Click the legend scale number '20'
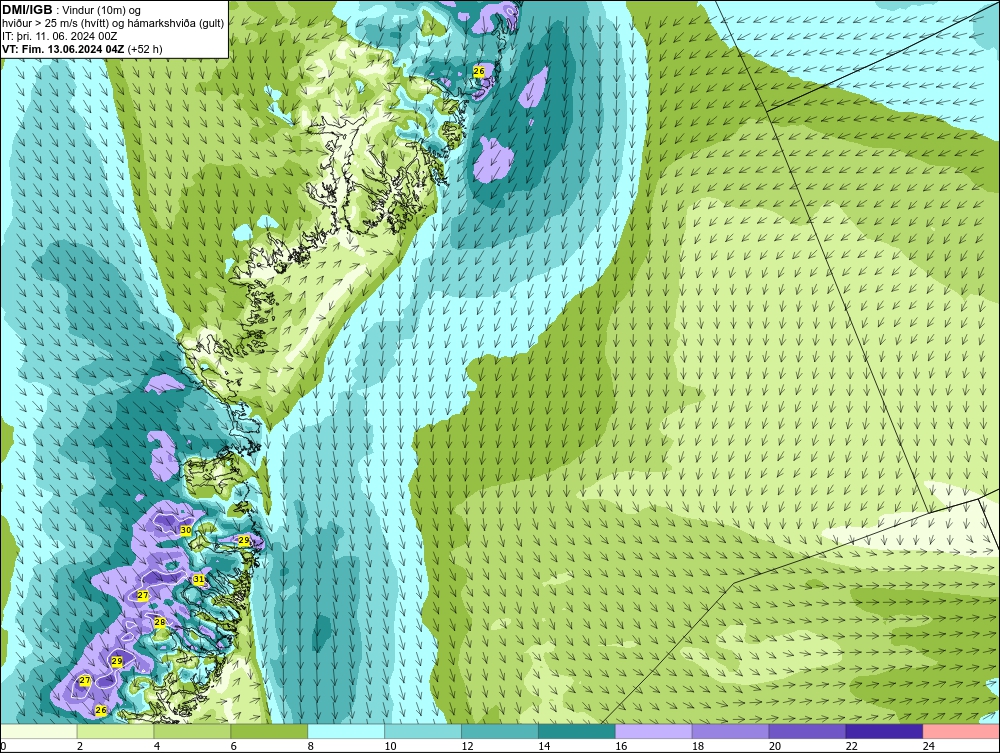The height and width of the screenshot is (753, 1000). pyautogui.click(x=774, y=746)
